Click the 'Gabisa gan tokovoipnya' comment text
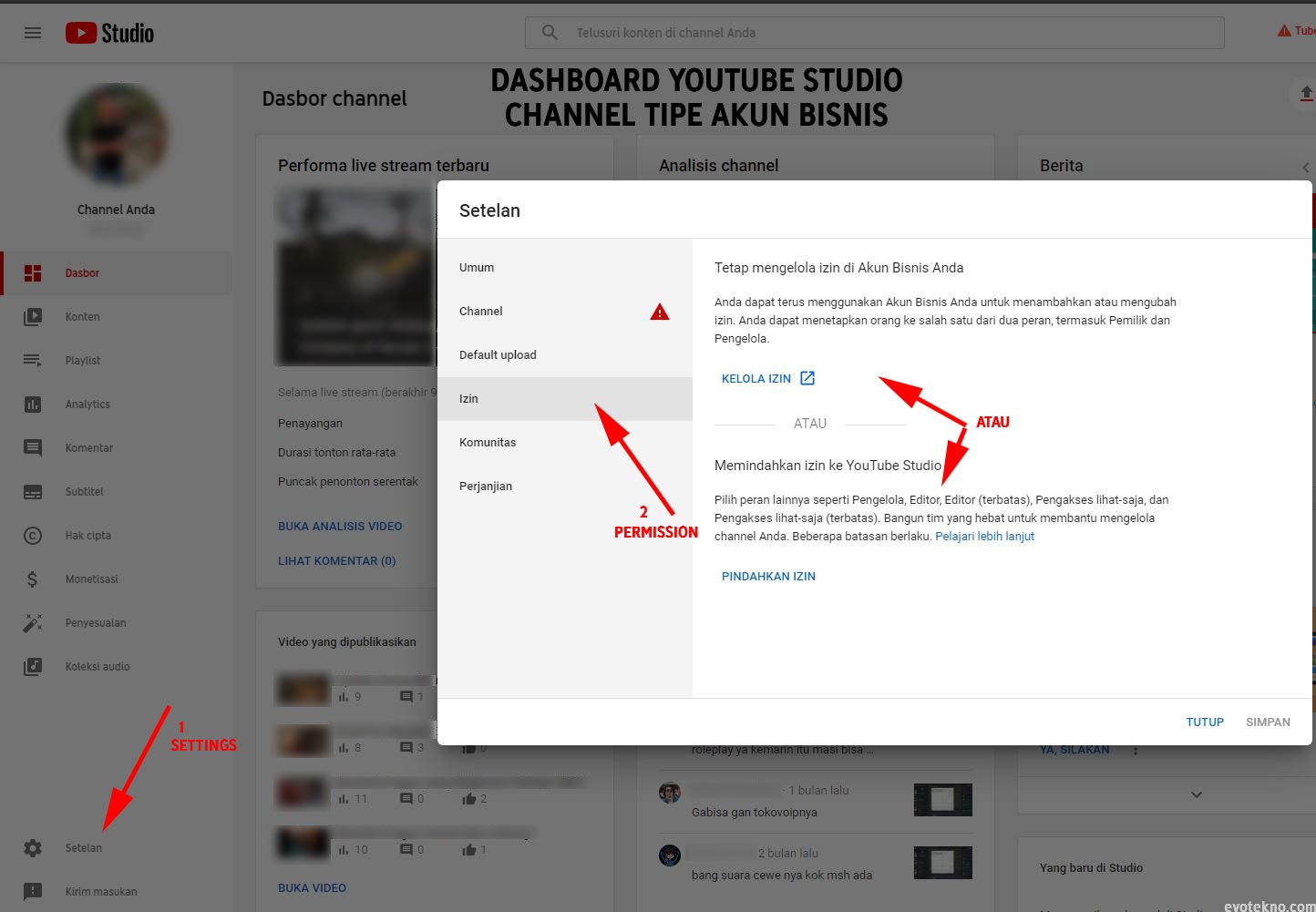This screenshot has width=1316, height=912. 755,813
